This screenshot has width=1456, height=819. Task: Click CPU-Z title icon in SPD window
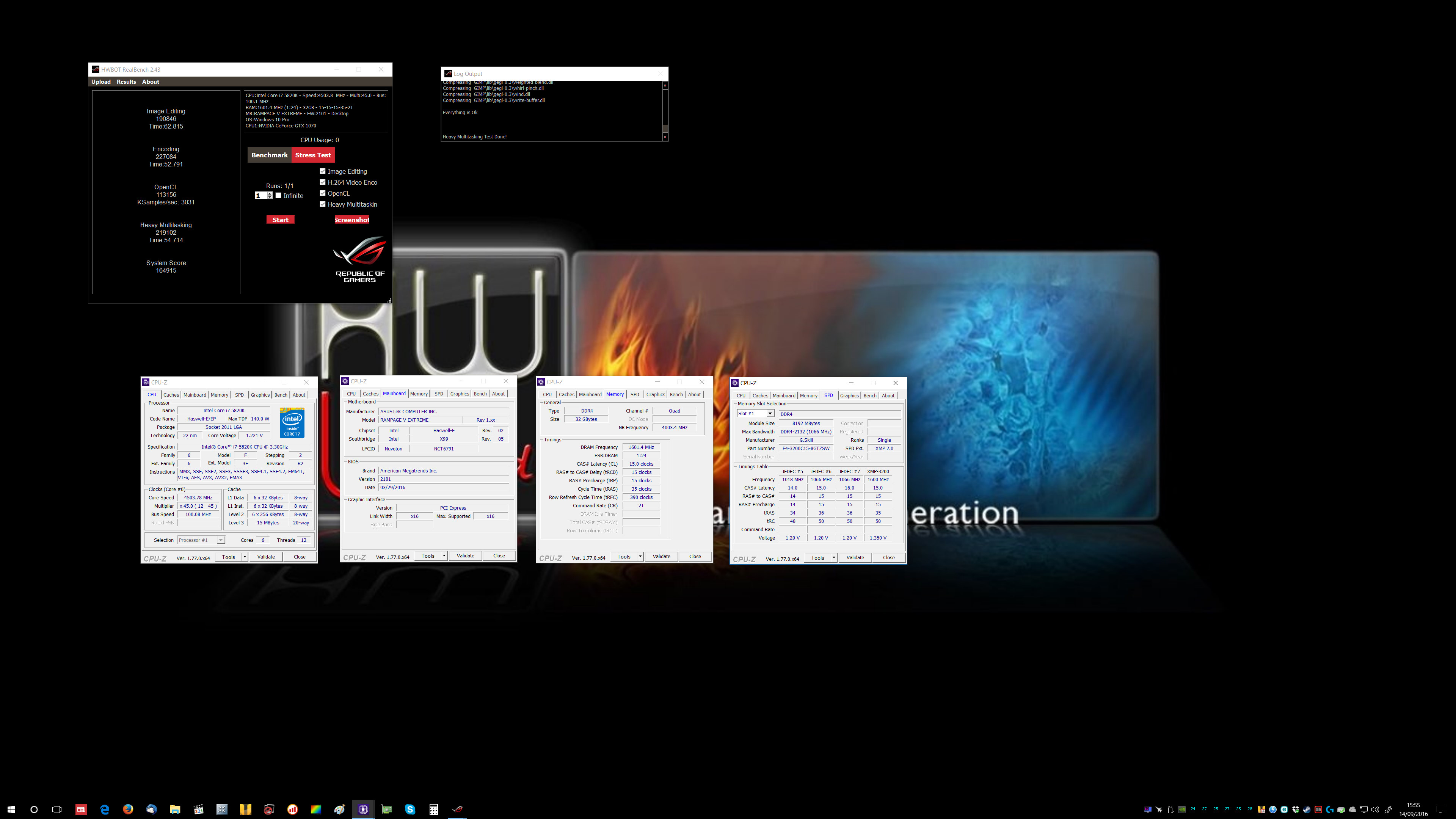pos(735,383)
